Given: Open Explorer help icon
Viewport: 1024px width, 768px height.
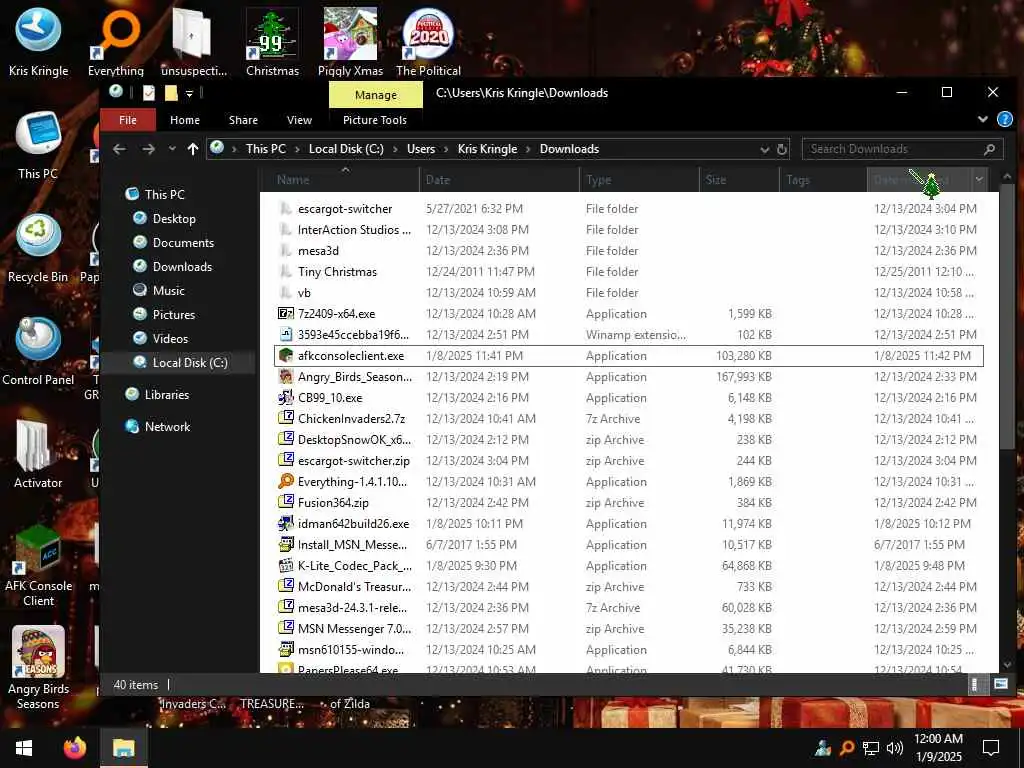Looking at the screenshot, I should point(1004,120).
